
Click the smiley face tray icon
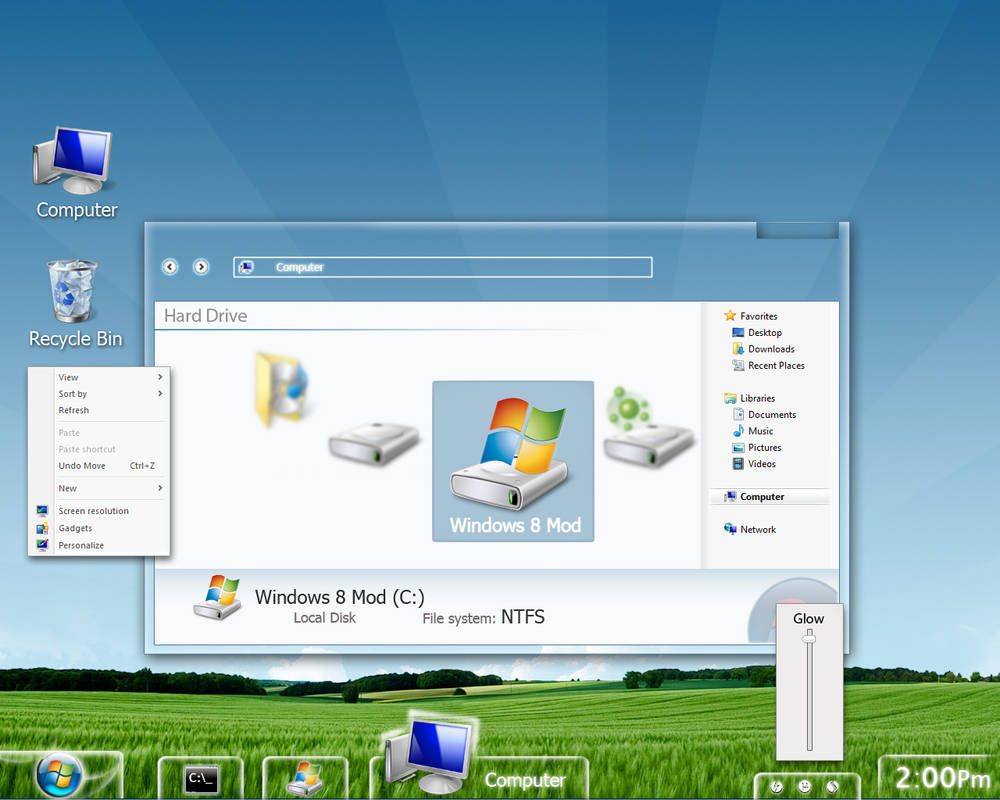(805, 786)
